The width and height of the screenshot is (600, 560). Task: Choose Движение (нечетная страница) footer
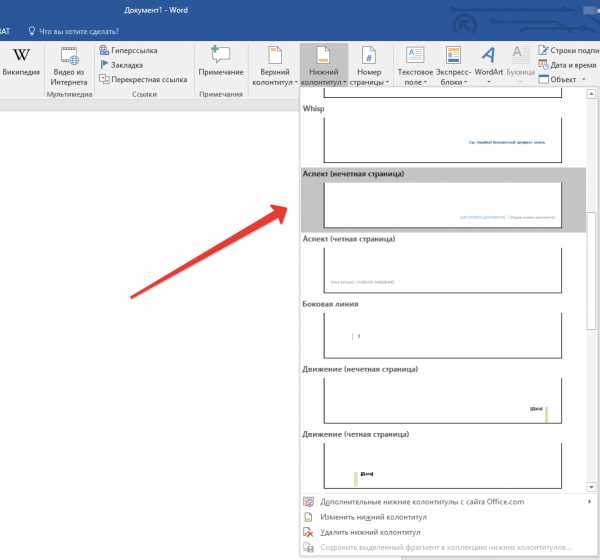tap(443, 395)
